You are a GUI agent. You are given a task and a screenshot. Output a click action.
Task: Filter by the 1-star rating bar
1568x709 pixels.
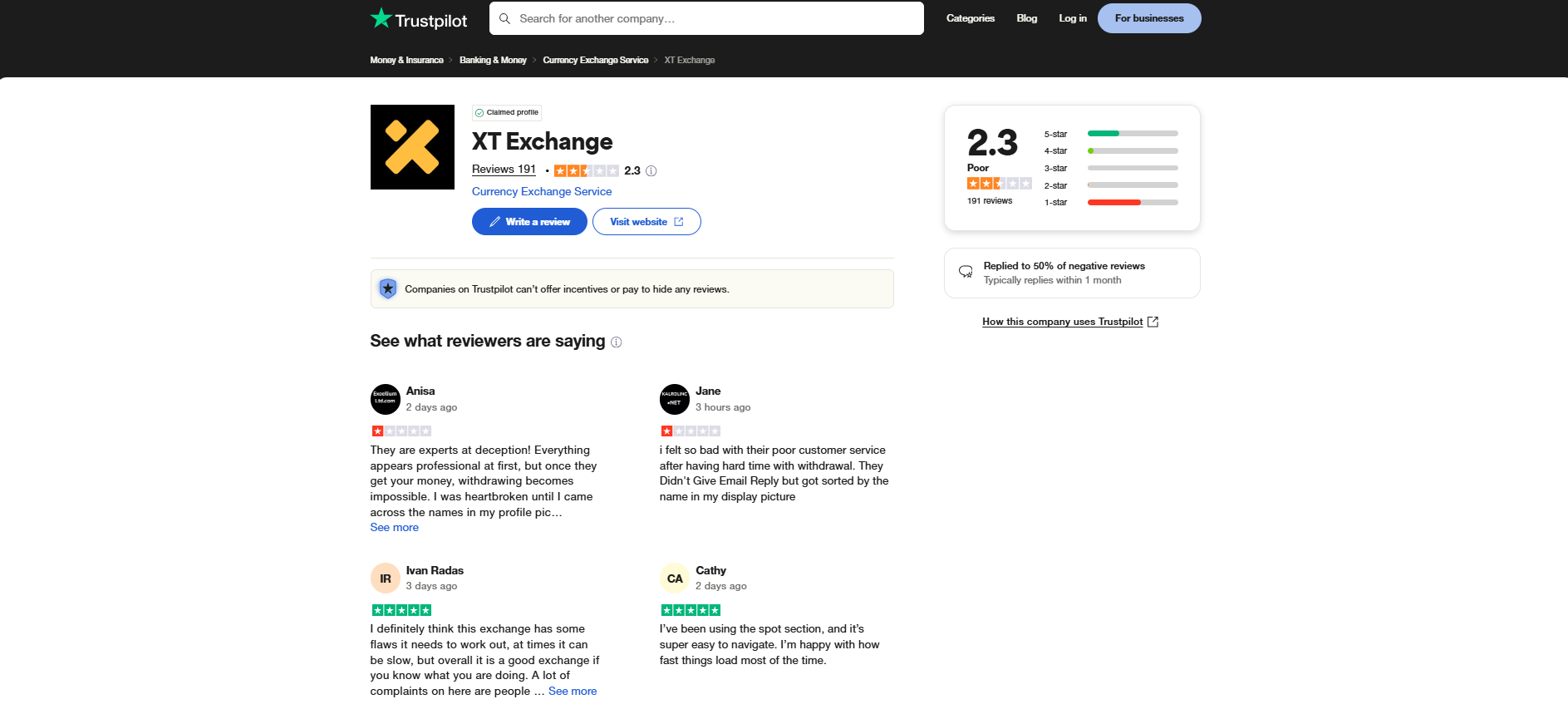1133,202
